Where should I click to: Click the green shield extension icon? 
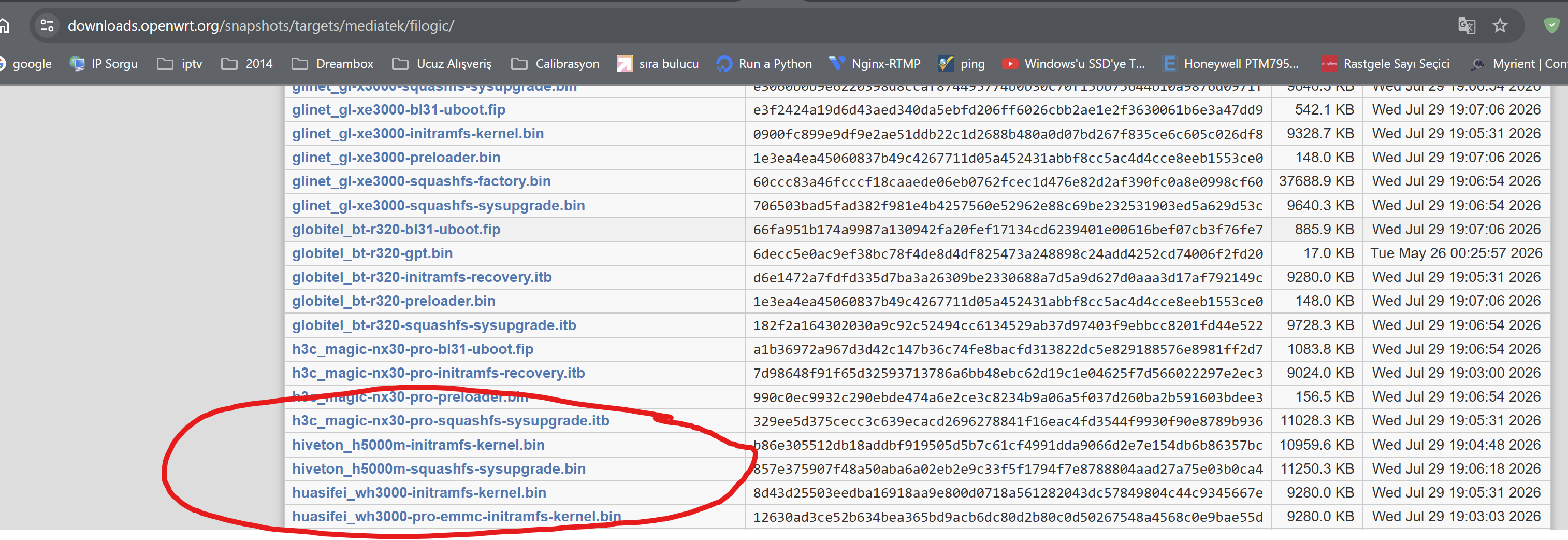point(1551,25)
